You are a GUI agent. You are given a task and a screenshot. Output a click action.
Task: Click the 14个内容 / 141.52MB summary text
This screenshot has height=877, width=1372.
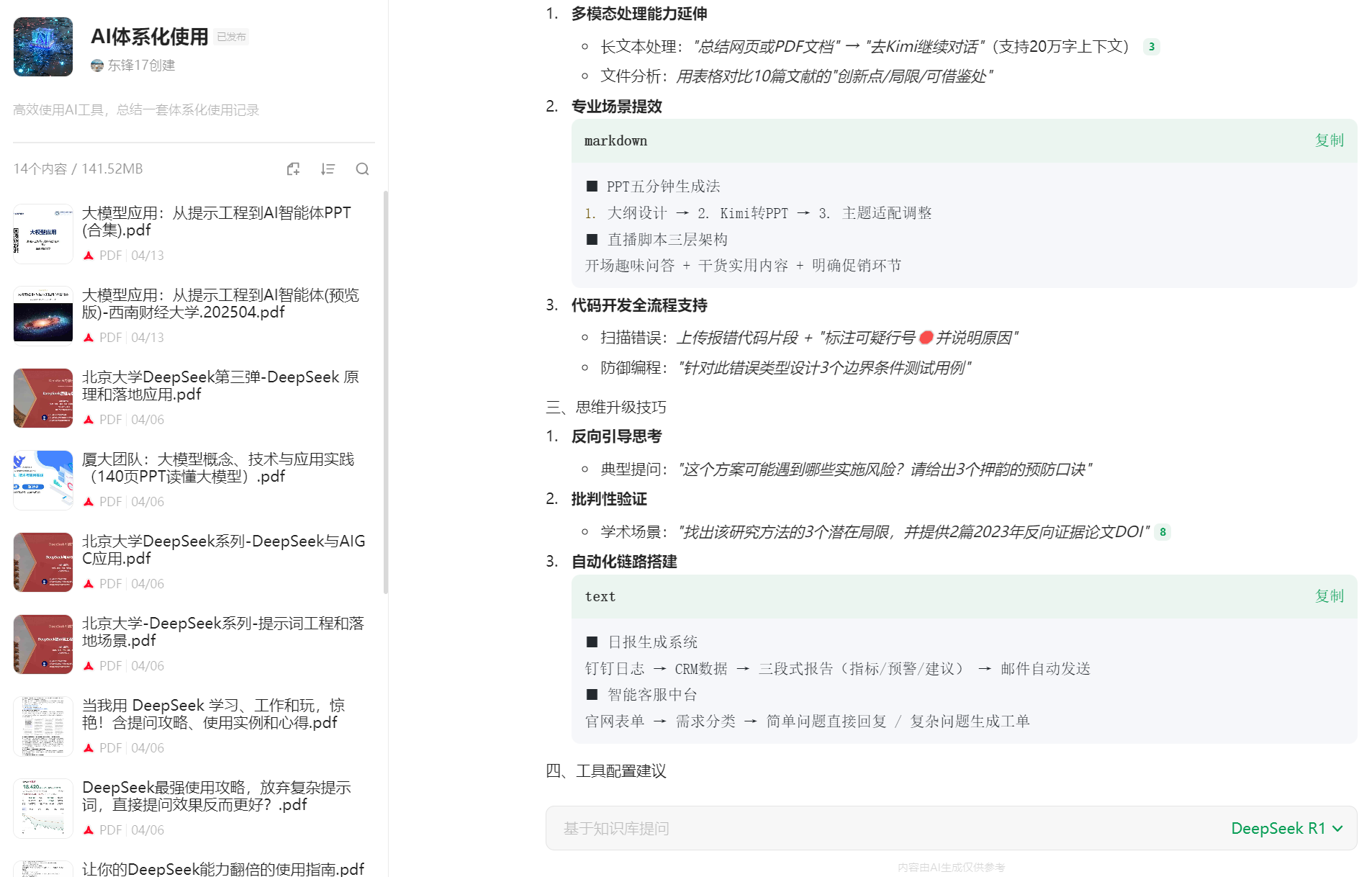tap(78, 168)
